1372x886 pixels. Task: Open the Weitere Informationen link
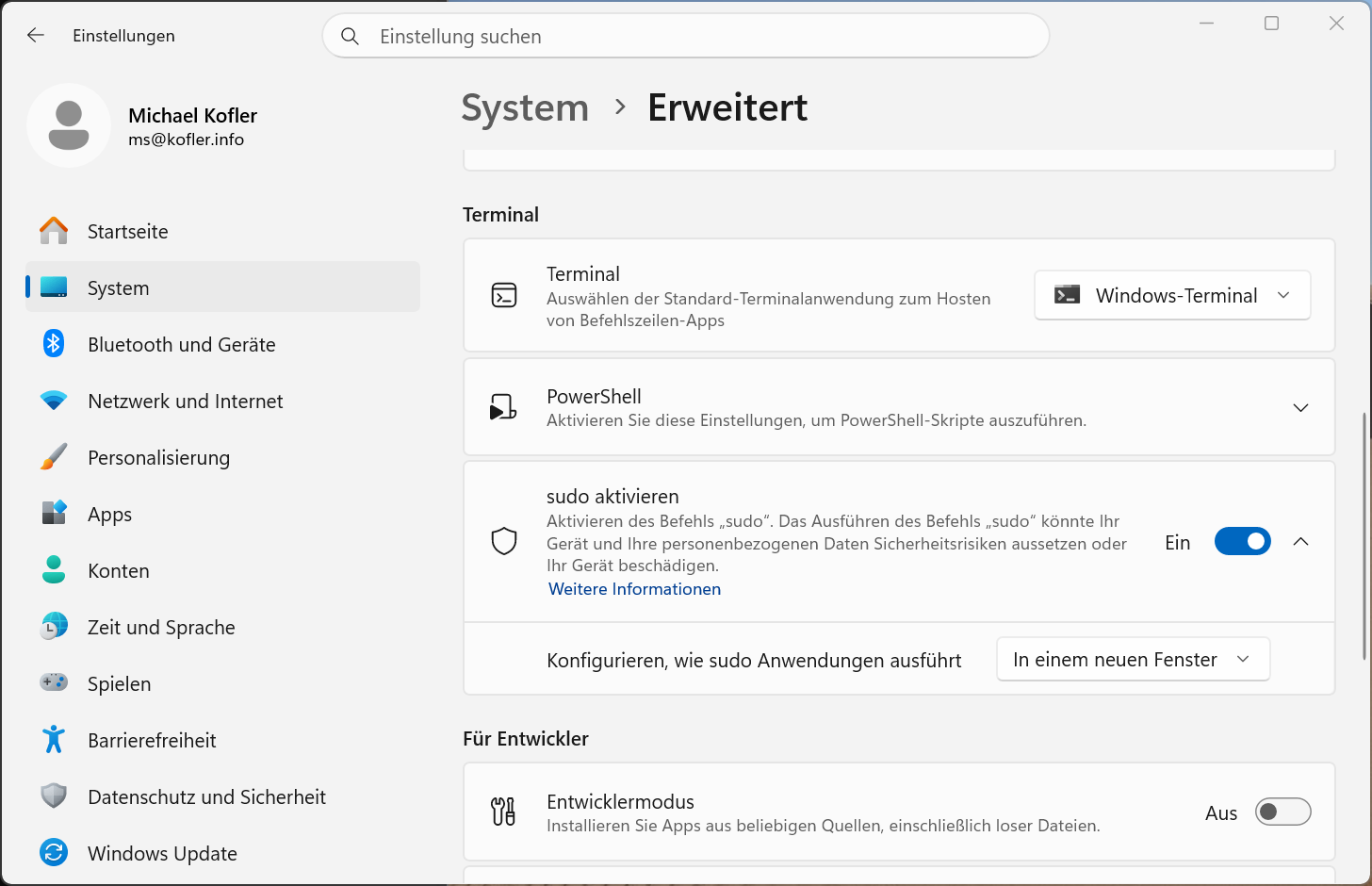[x=634, y=589]
